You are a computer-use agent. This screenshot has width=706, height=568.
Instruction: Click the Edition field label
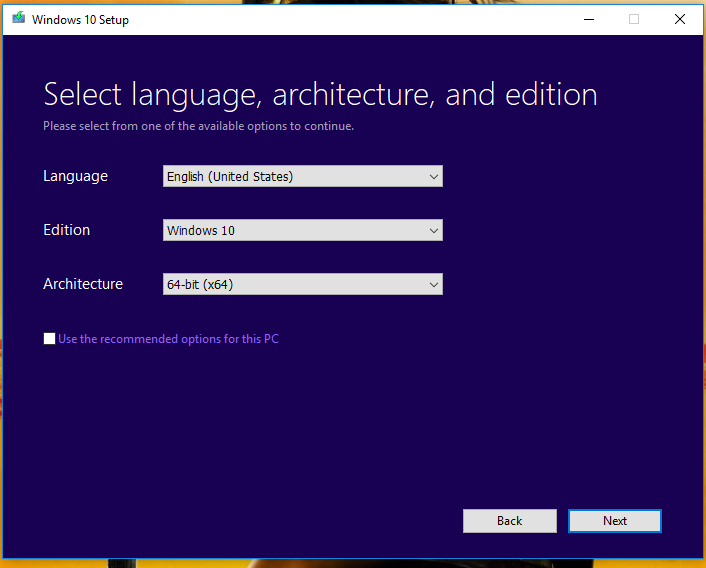point(67,230)
